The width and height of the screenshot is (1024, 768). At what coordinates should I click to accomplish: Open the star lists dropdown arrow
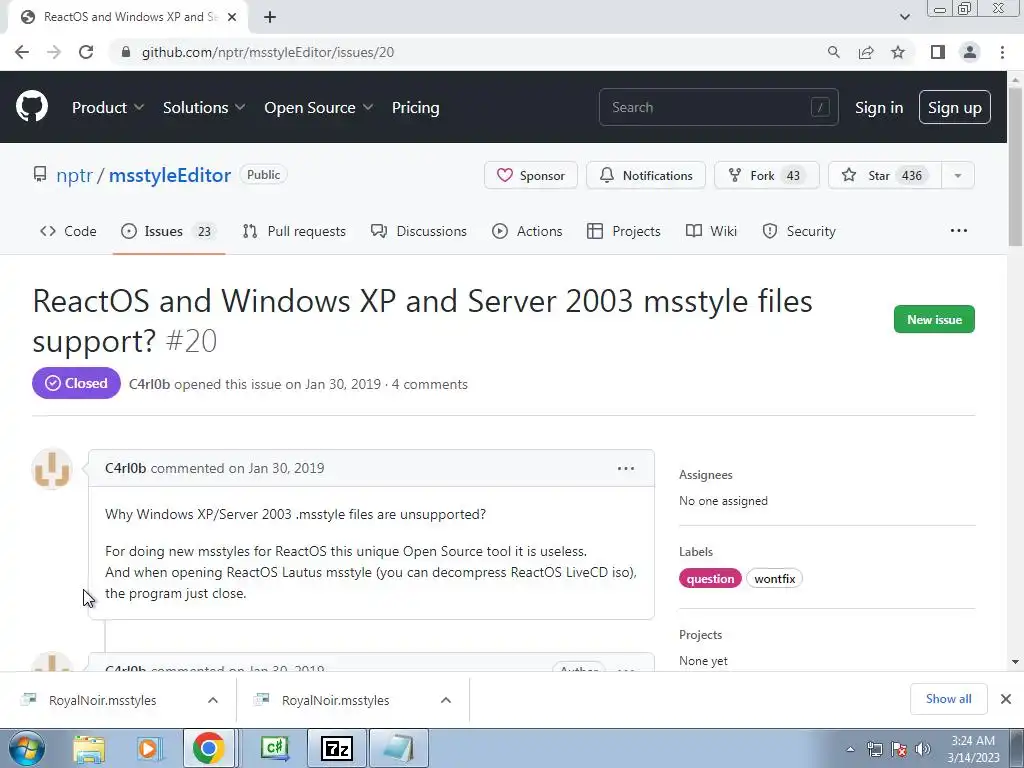click(x=958, y=175)
